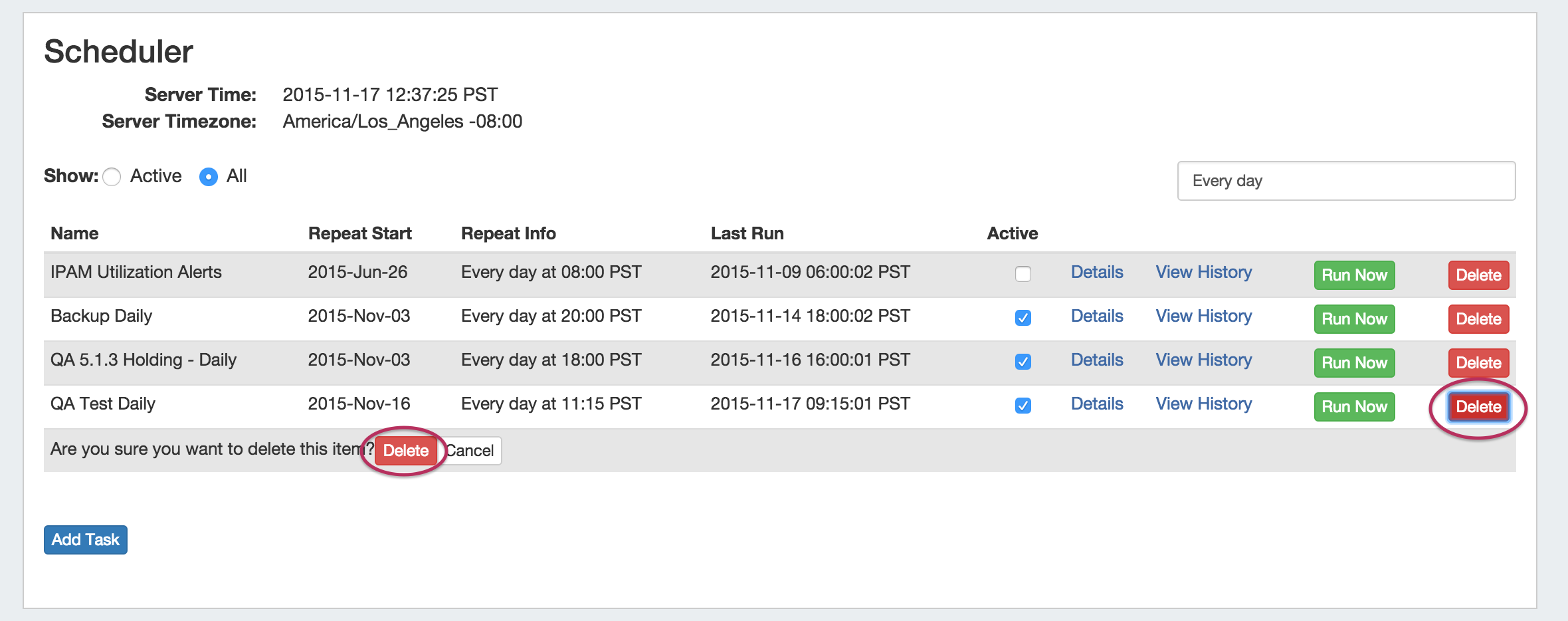Open Details link for Backup Daily

1097,316
